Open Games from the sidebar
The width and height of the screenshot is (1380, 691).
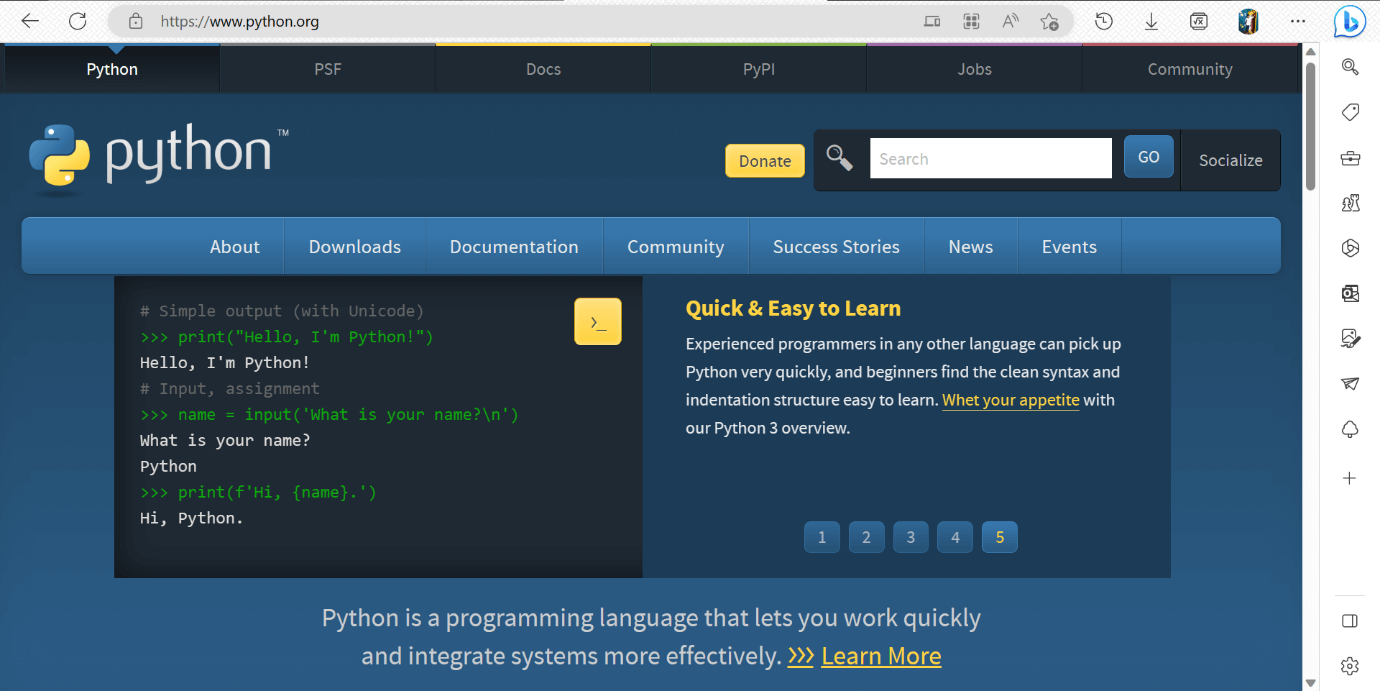click(1350, 203)
